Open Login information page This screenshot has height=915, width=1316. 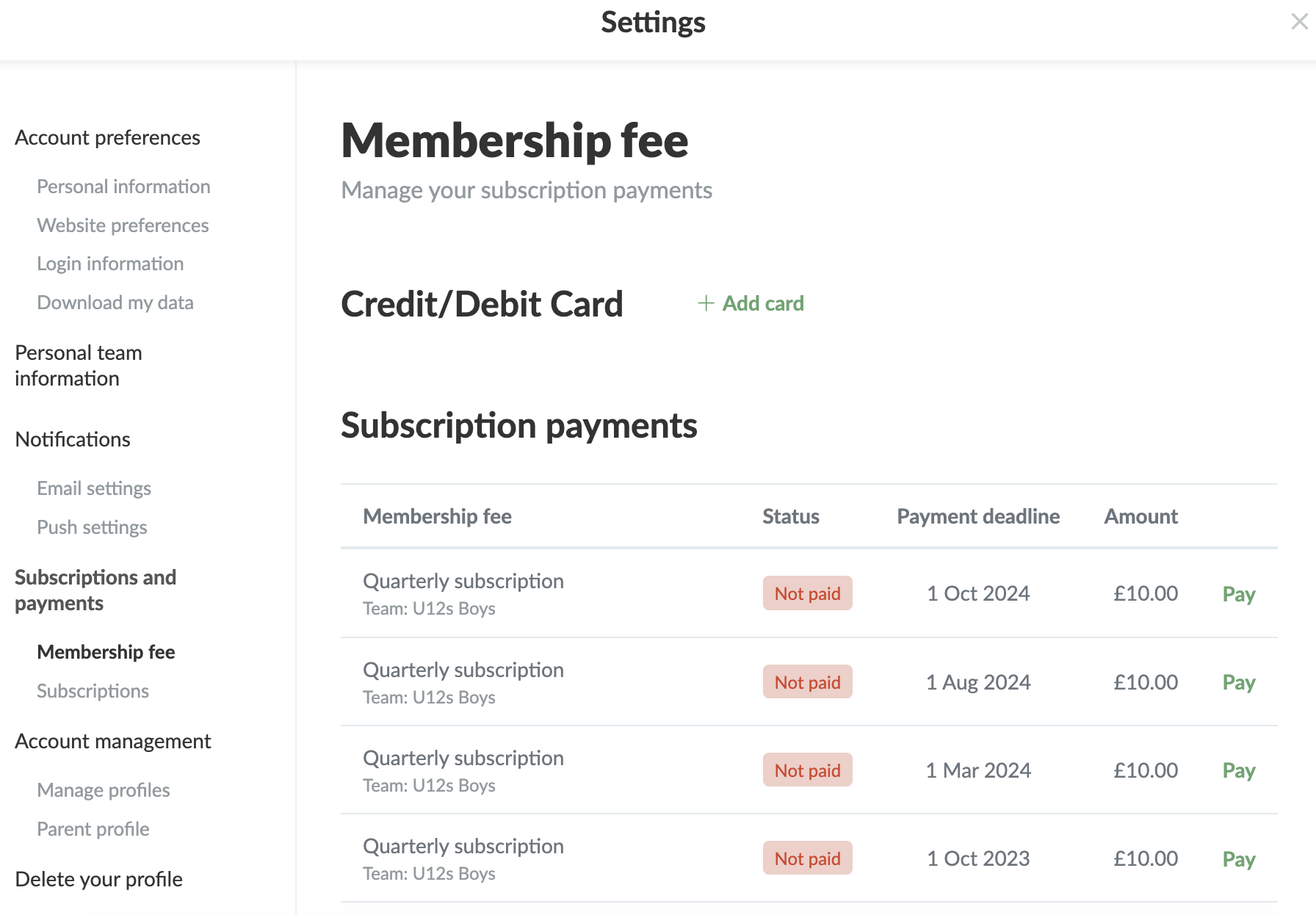110,264
